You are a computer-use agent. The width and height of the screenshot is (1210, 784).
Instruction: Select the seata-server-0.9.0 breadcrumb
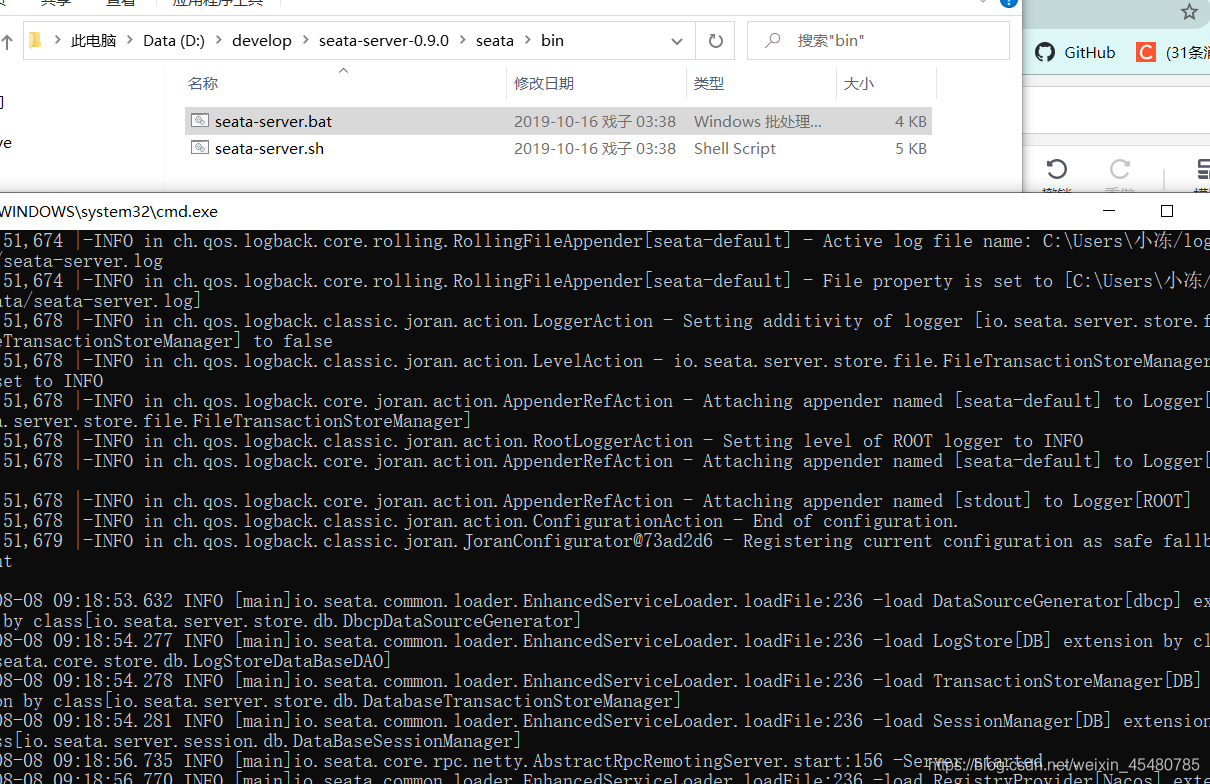pos(384,41)
